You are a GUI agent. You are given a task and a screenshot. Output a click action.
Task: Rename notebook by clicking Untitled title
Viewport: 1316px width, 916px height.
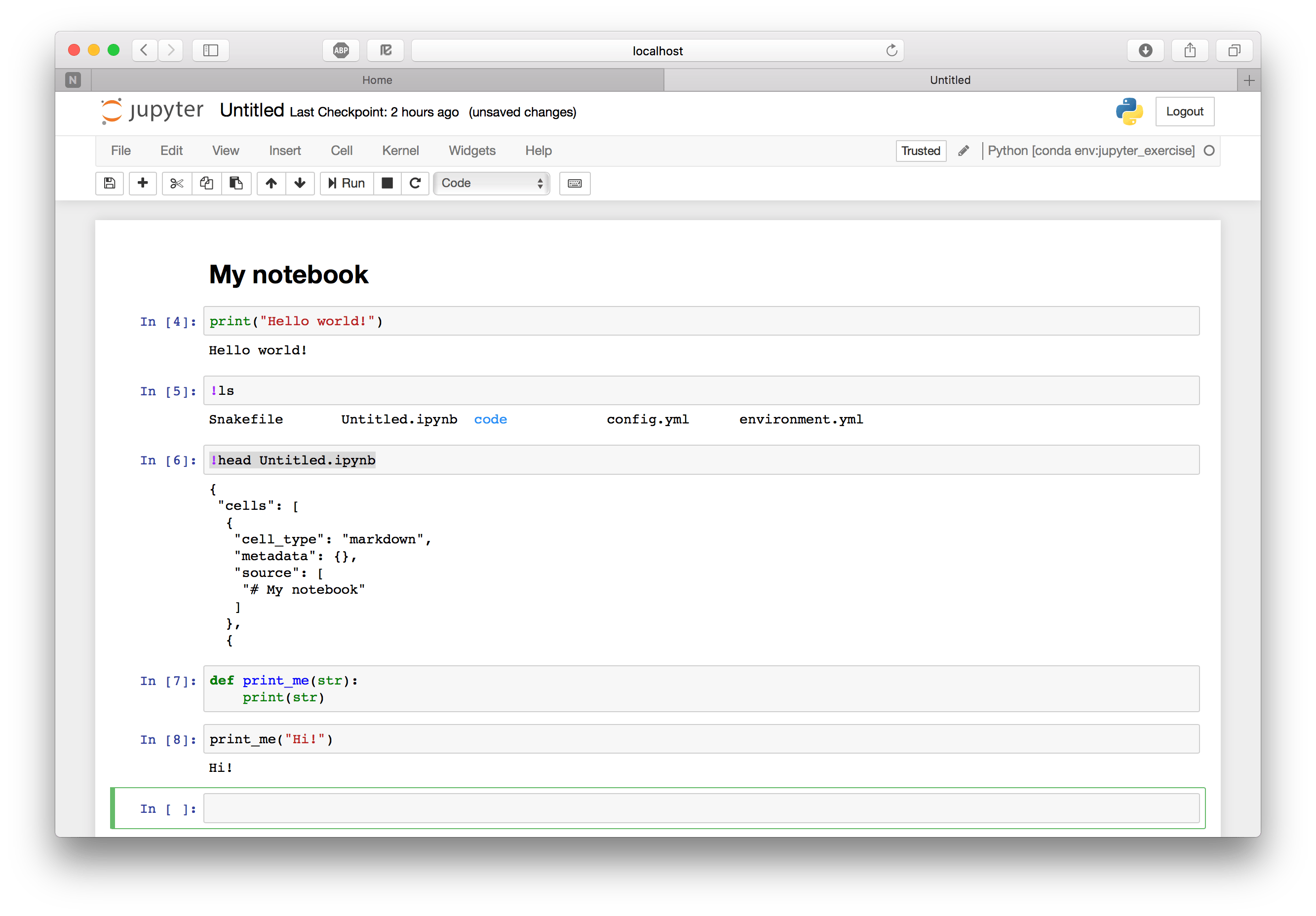pos(252,110)
